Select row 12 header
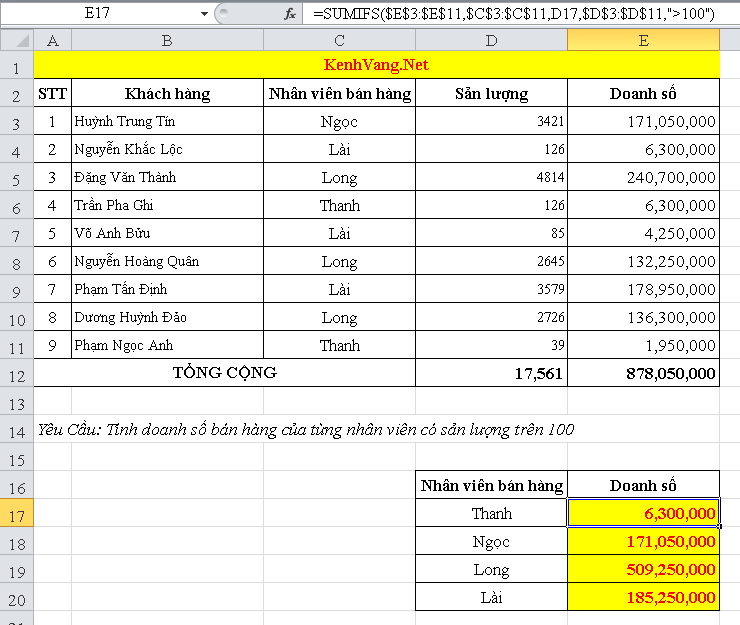The height and width of the screenshot is (625, 740). click(x=17, y=373)
